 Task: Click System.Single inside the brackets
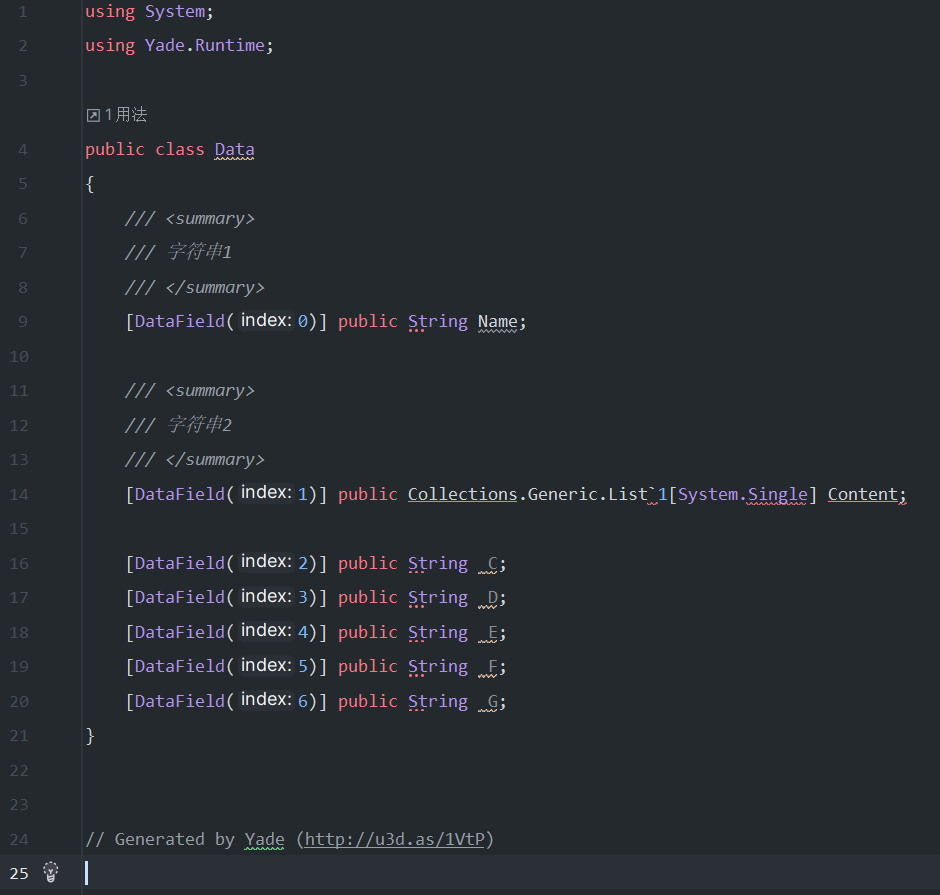(x=742, y=494)
